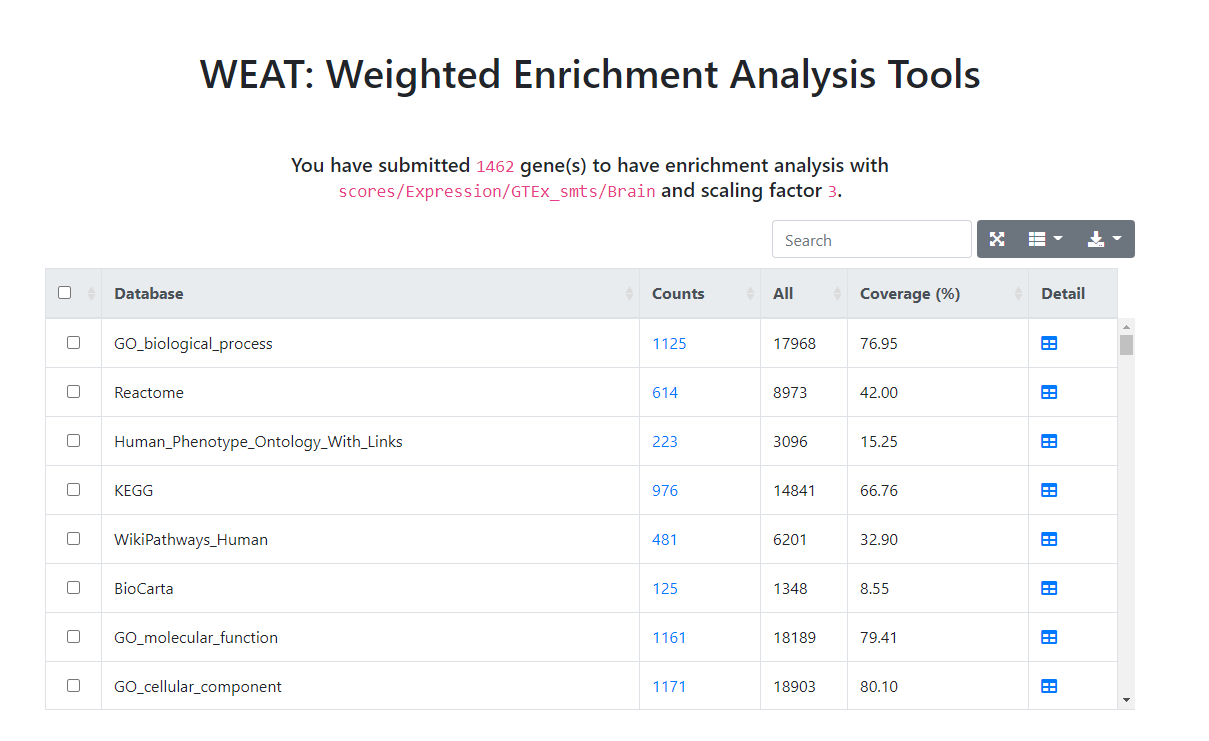Open detail table icon for Reactome

coord(1049,392)
